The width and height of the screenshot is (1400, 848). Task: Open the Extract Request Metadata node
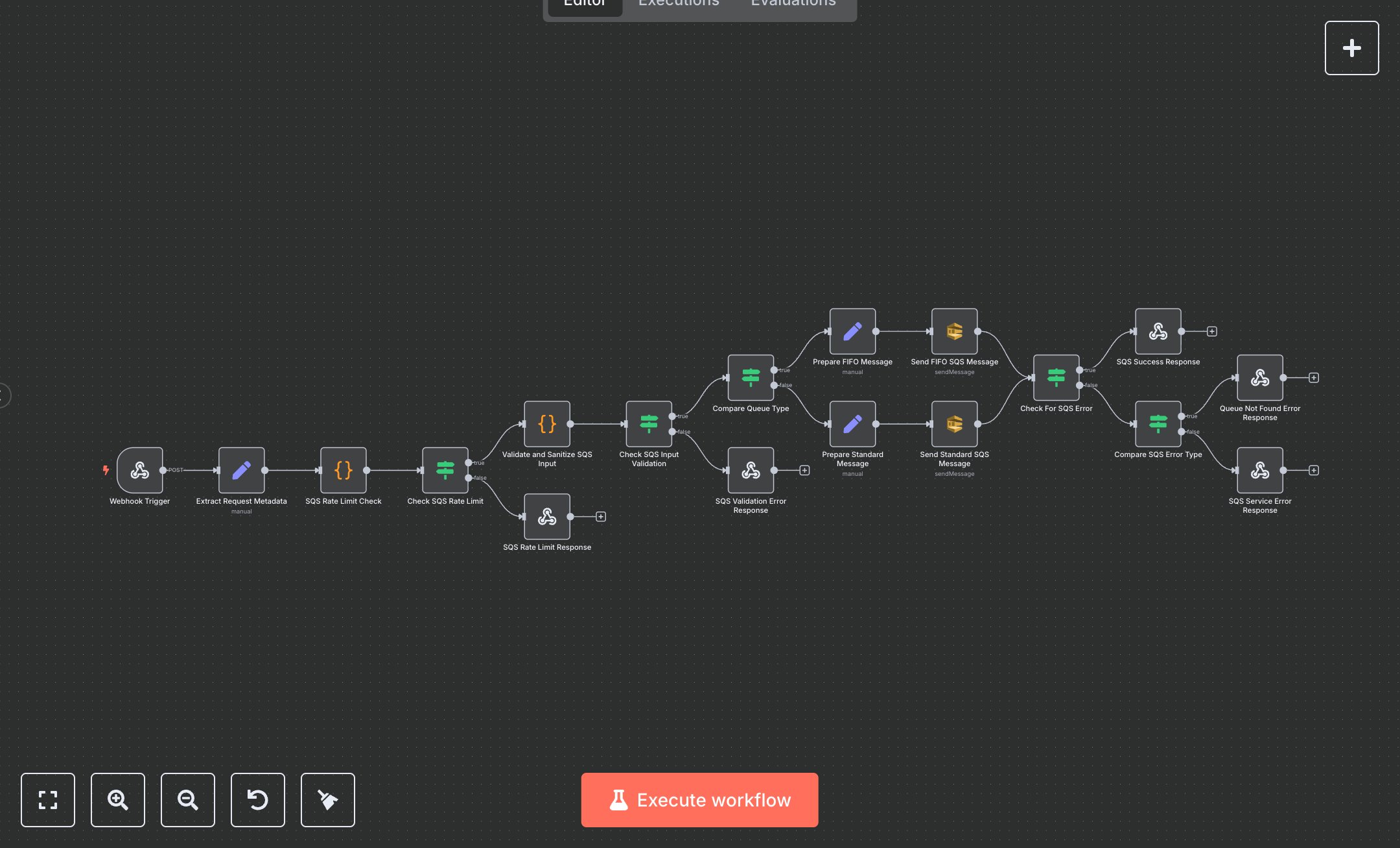pos(241,471)
